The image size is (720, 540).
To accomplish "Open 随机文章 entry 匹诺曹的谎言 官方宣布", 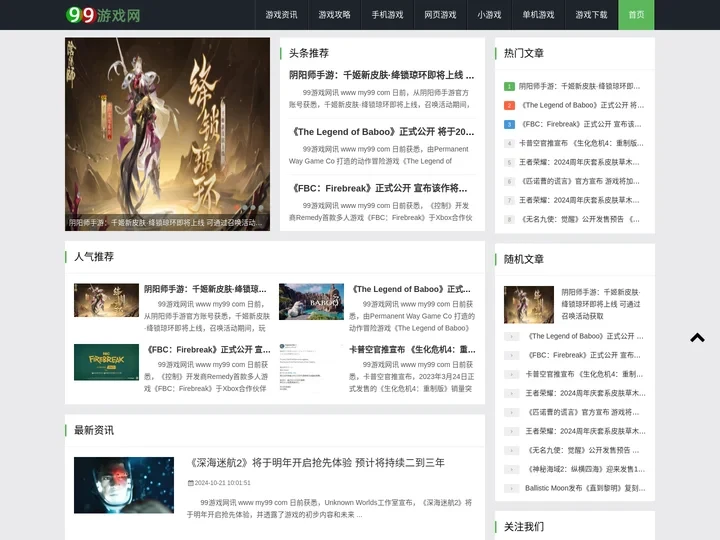I will click(582, 412).
